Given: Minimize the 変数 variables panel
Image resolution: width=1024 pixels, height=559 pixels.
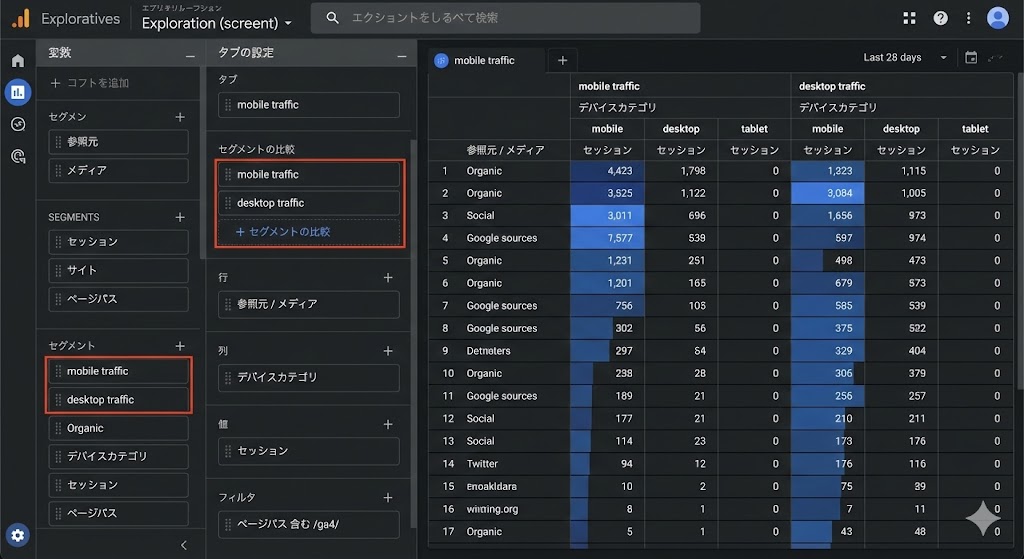Looking at the screenshot, I should (190, 56).
